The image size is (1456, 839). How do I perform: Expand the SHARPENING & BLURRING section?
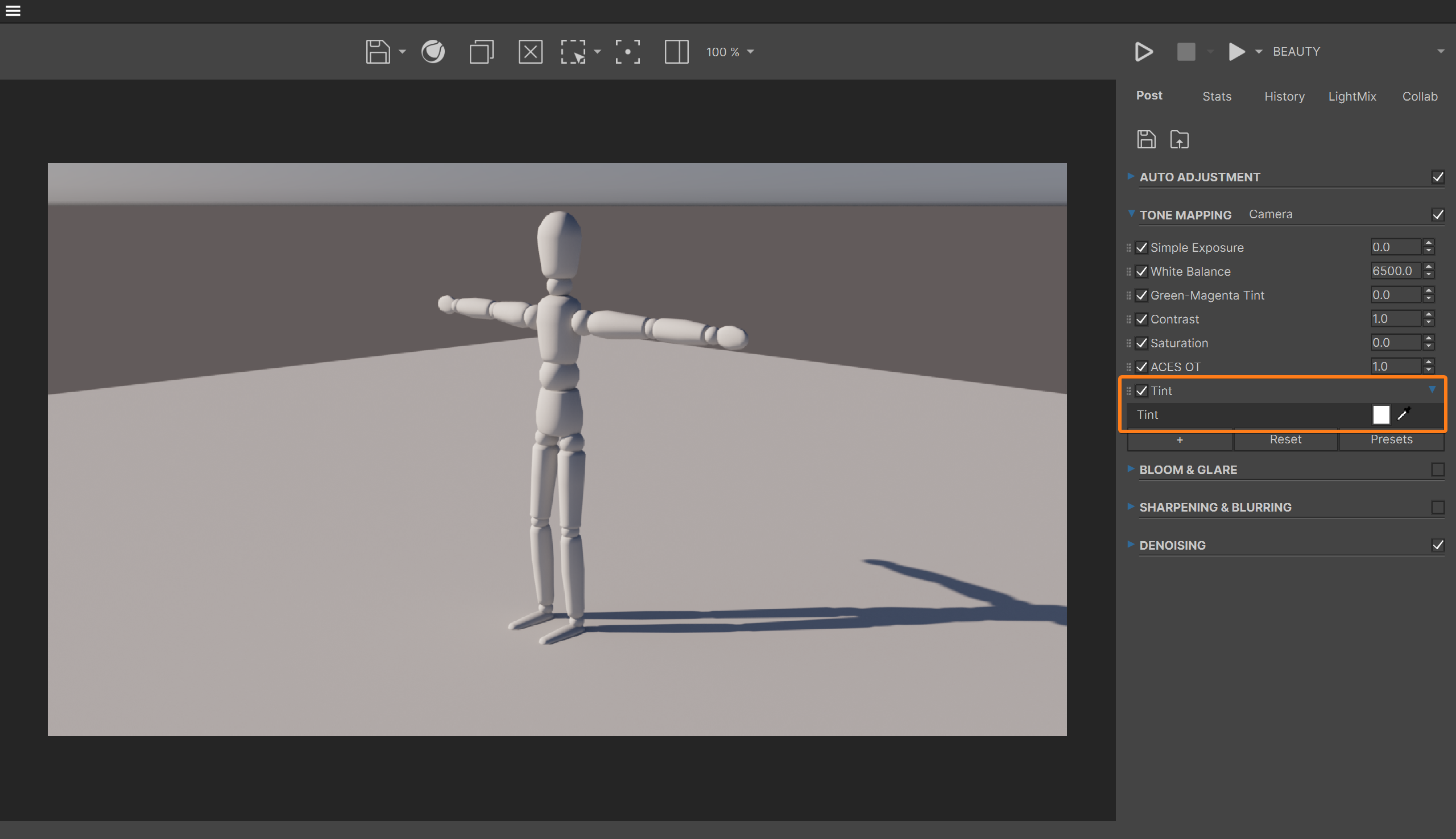coord(1130,506)
